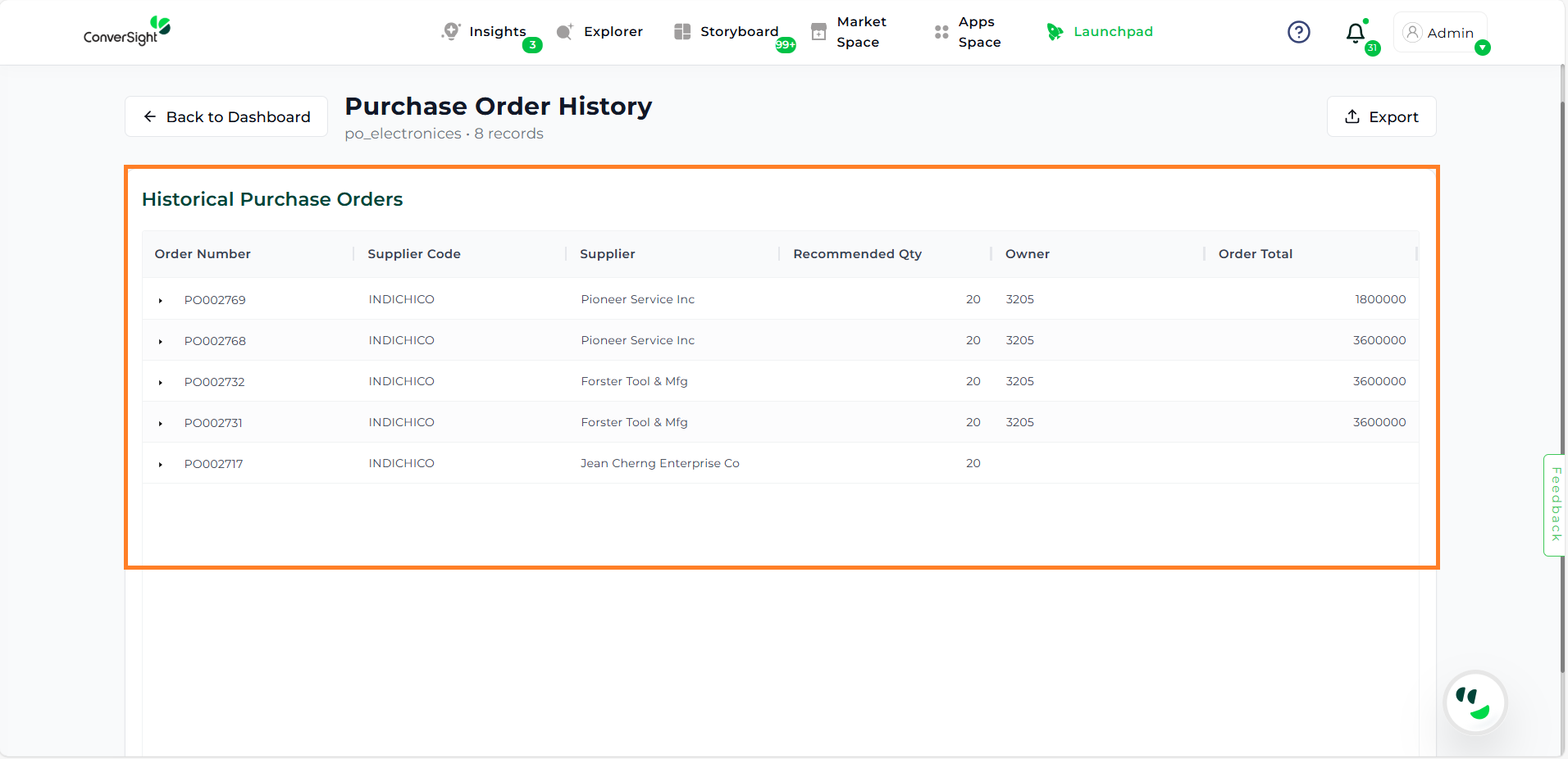
Task: Open the help question mark icon
Action: coord(1298,32)
